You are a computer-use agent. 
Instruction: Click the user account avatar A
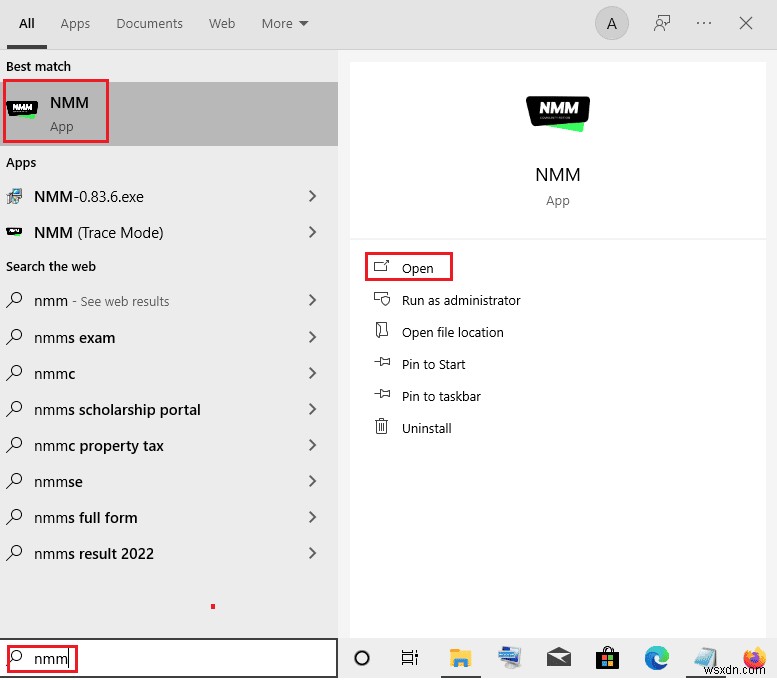(x=612, y=23)
